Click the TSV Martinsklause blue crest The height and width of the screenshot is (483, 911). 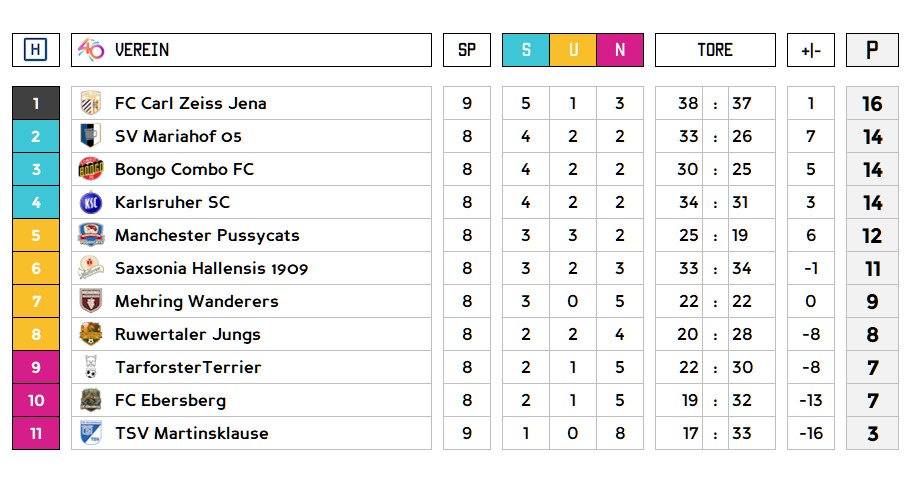(91, 433)
